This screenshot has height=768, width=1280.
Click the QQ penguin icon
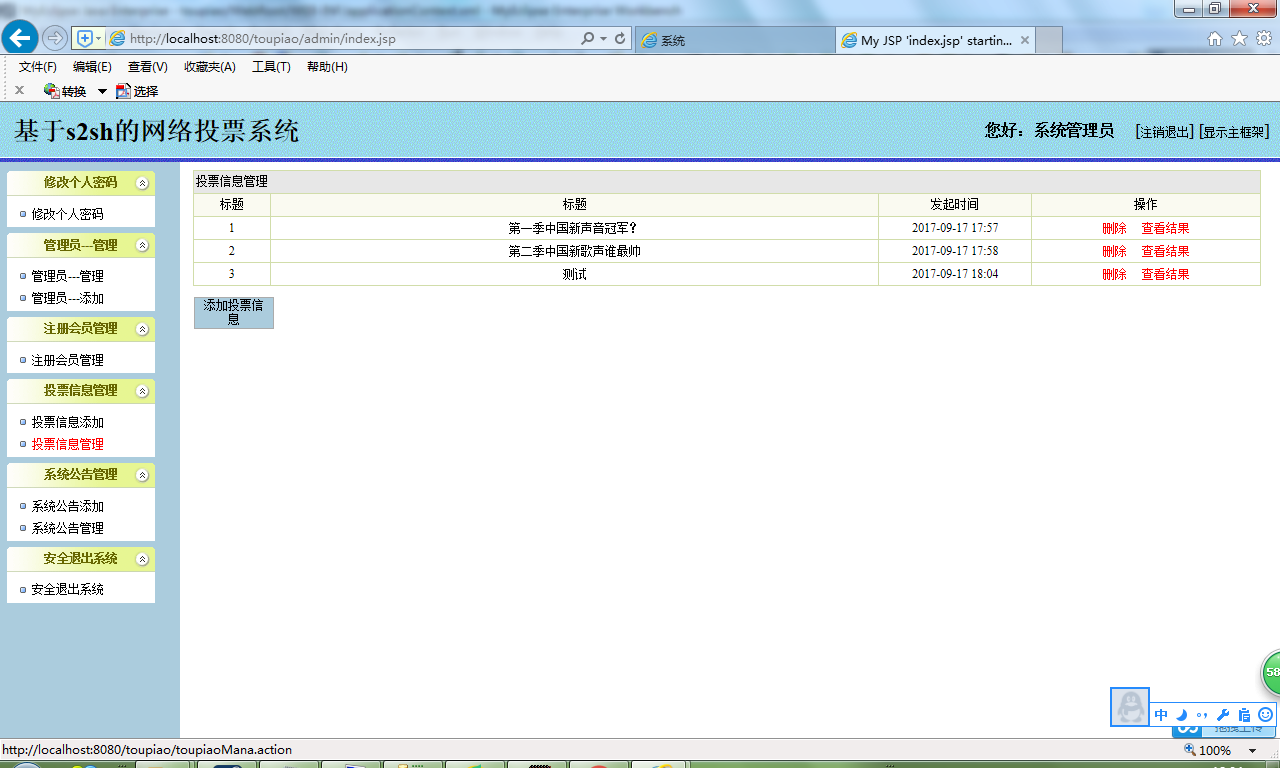point(1129,707)
